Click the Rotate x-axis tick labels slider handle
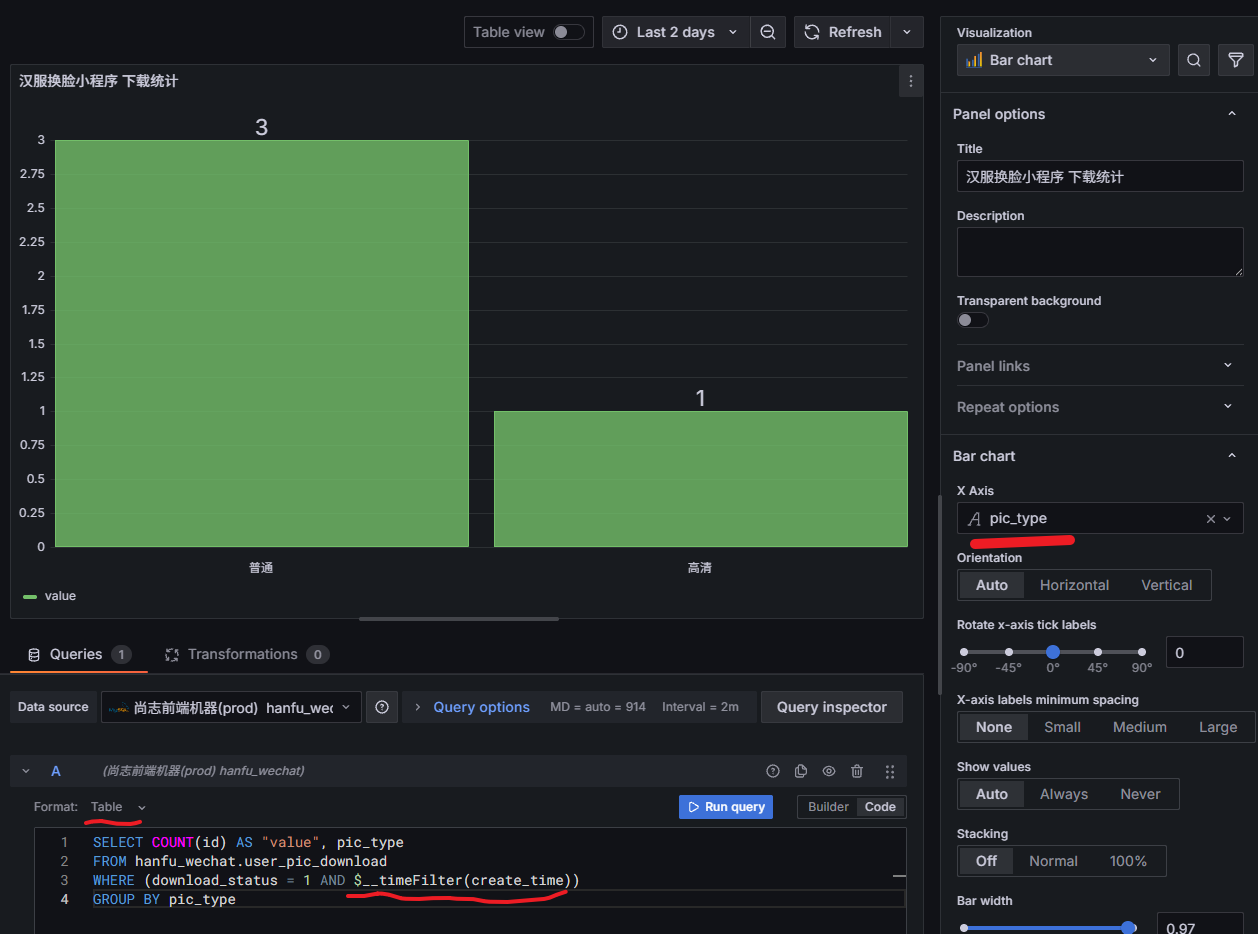Screen dimensions: 1258x934 pos(1053,652)
